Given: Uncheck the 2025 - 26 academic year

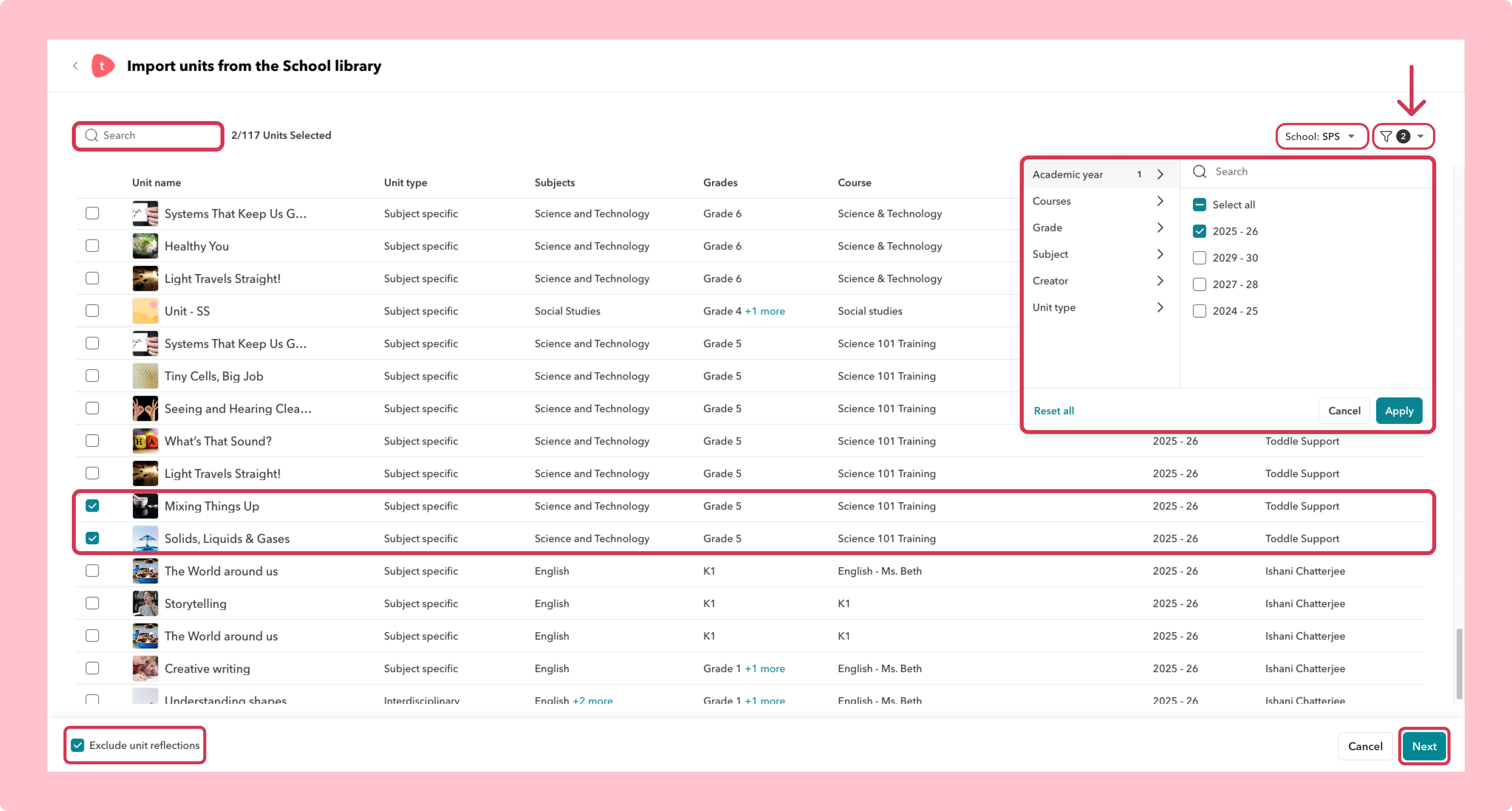Looking at the screenshot, I should coord(1199,231).
